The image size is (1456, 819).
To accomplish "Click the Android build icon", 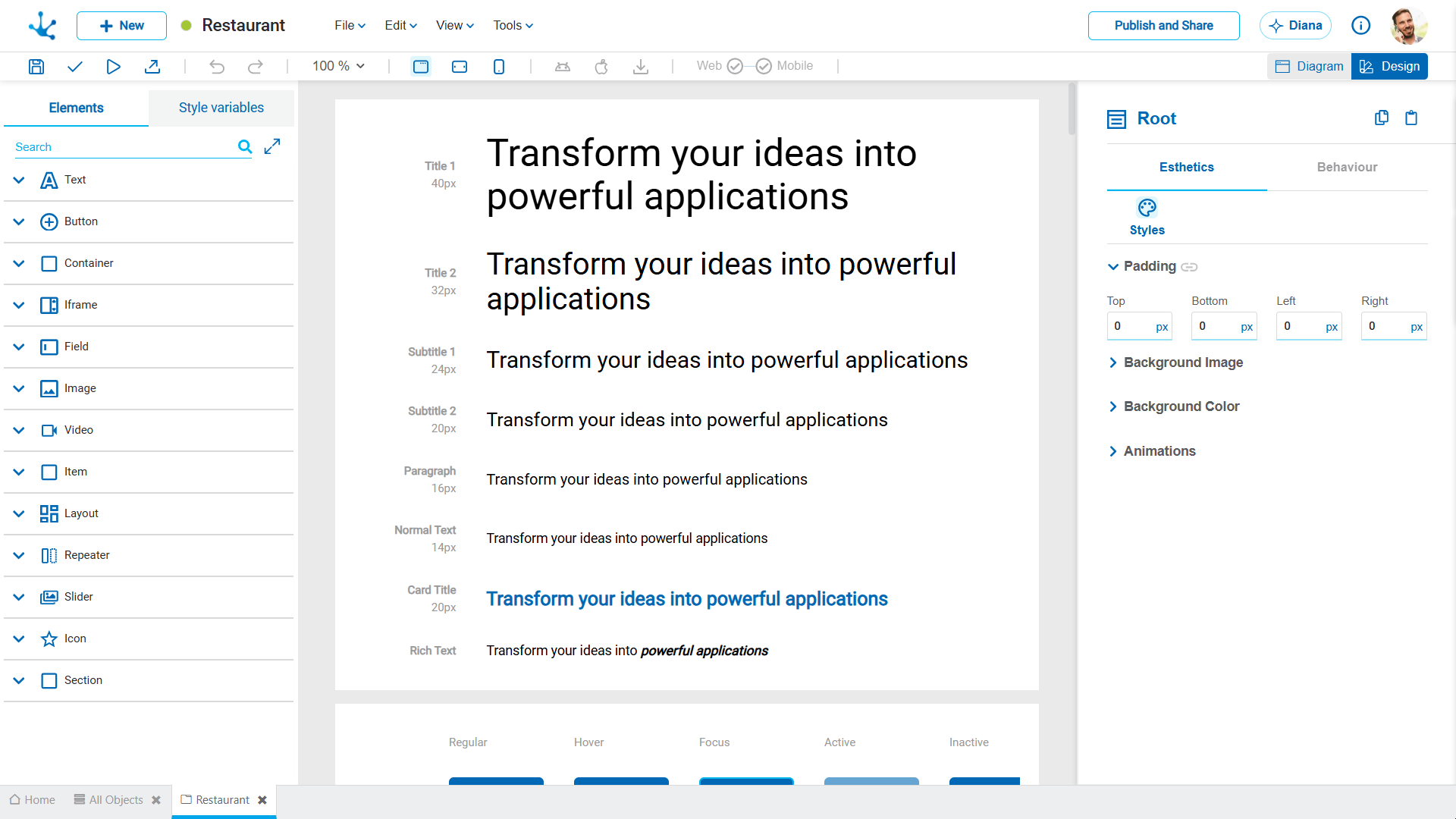I will point(562,67).
